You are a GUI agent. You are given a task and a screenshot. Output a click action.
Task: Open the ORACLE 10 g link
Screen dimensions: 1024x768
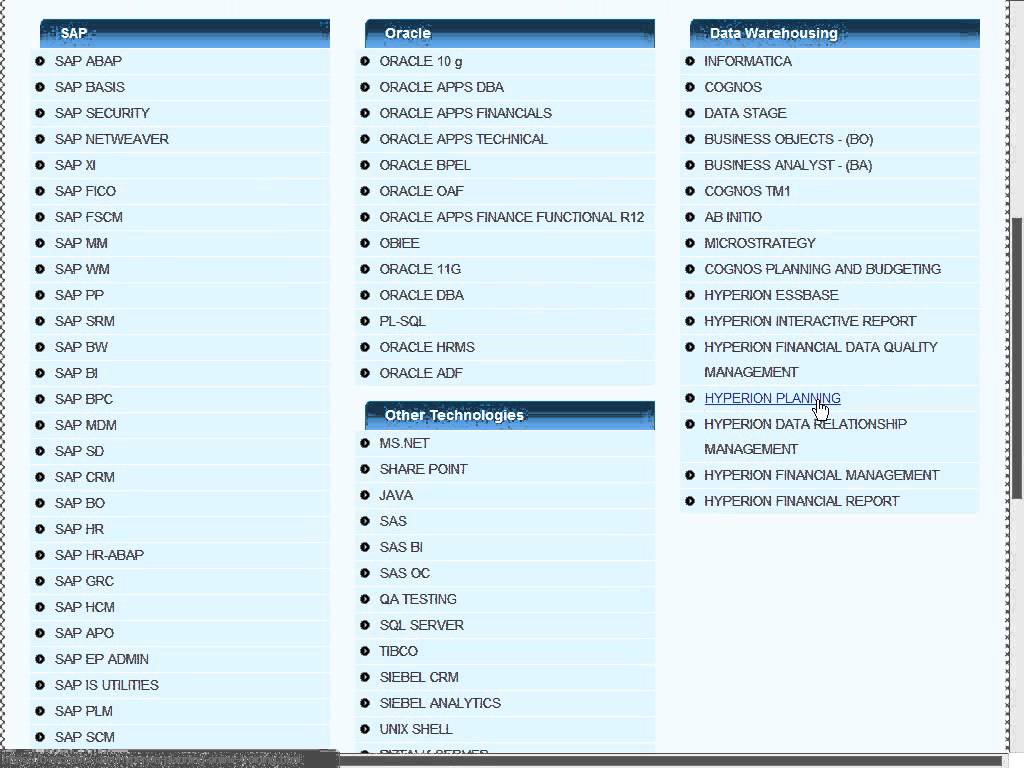[421, 62]
